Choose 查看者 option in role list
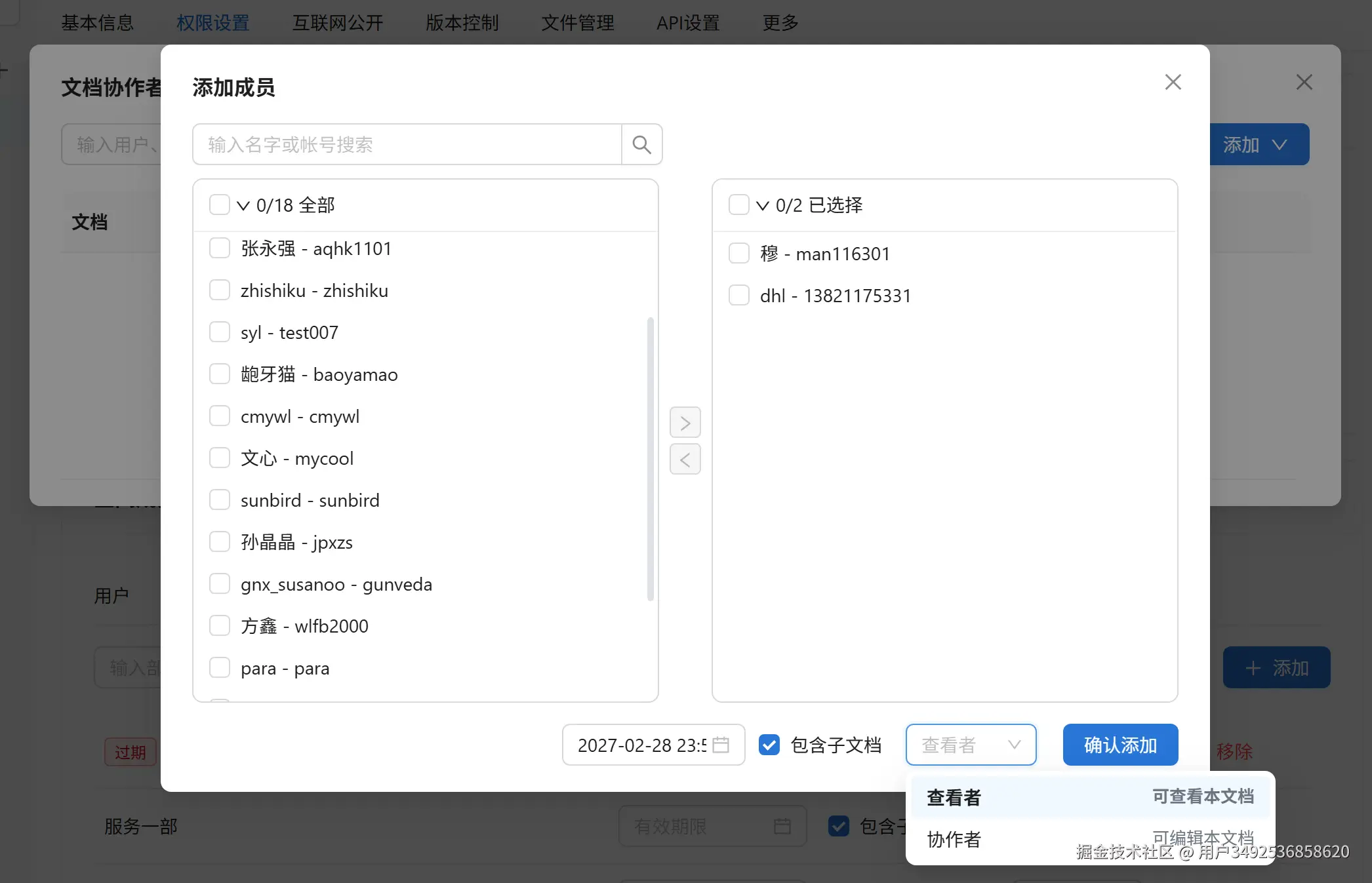Screen dimensions: 1372x883 click(x=954, y=797)
